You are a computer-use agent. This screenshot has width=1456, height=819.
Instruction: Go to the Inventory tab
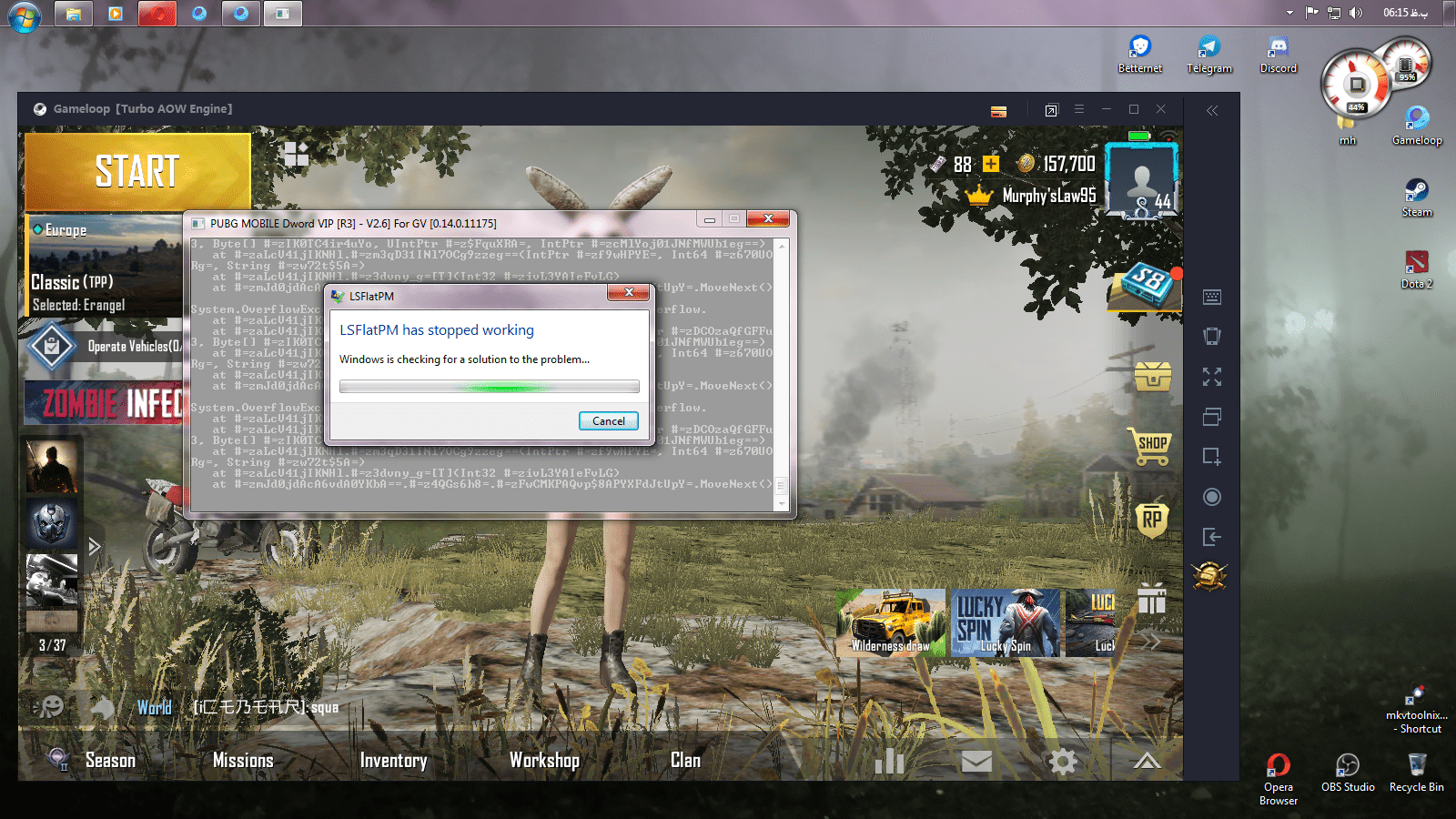(x=393, y=761)
